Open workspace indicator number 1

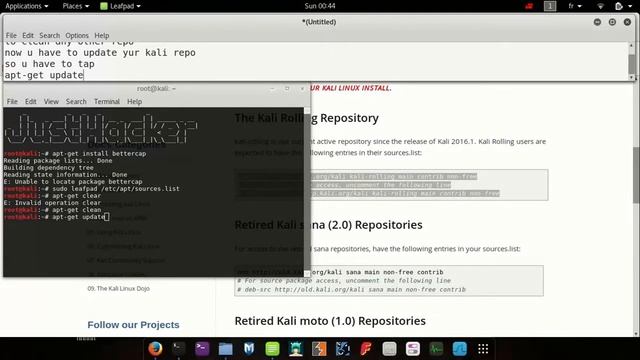550,6
